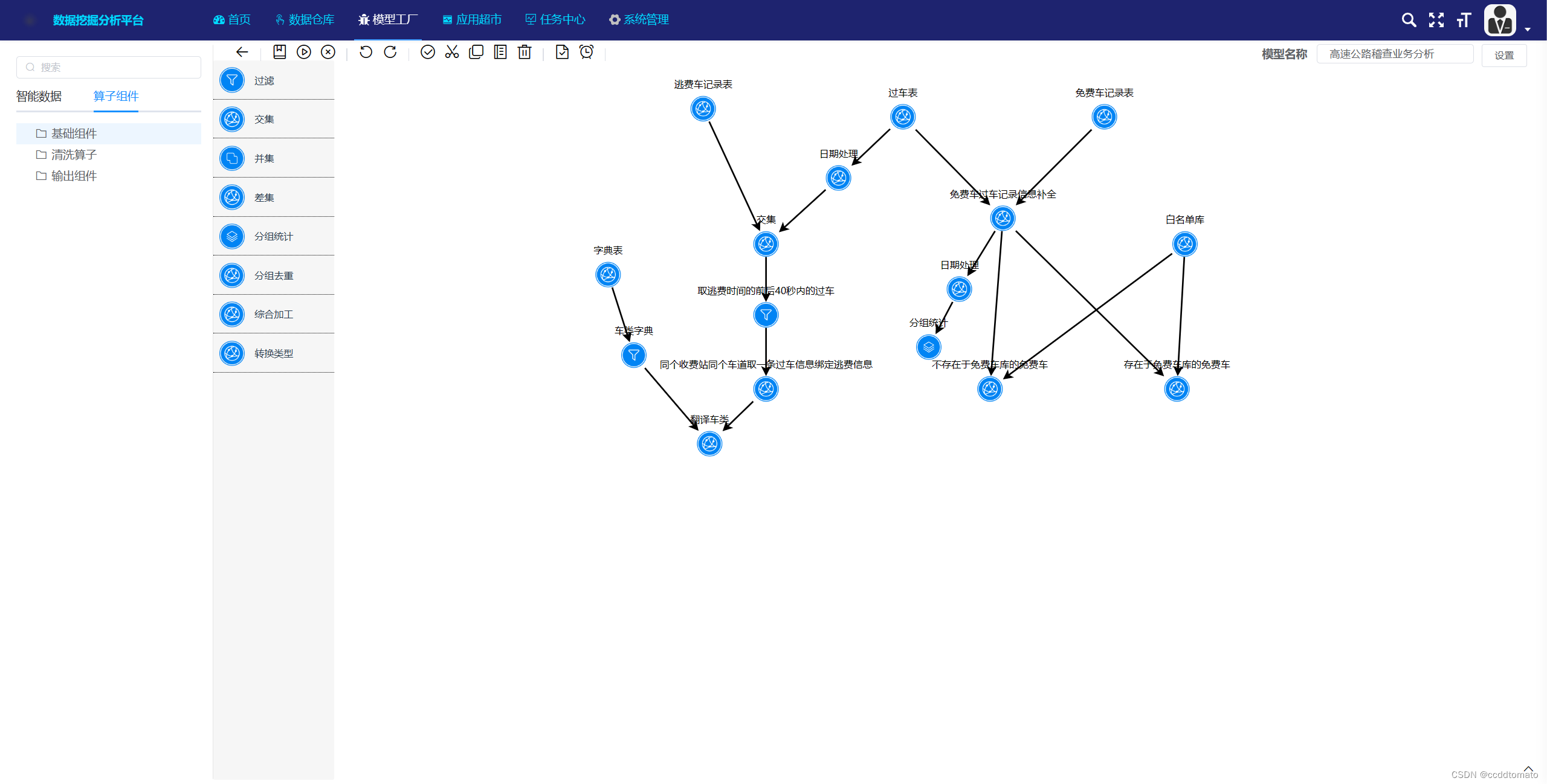Expand the 输出组件 folder
This screenshot has height=784, width=1547.
74,176
